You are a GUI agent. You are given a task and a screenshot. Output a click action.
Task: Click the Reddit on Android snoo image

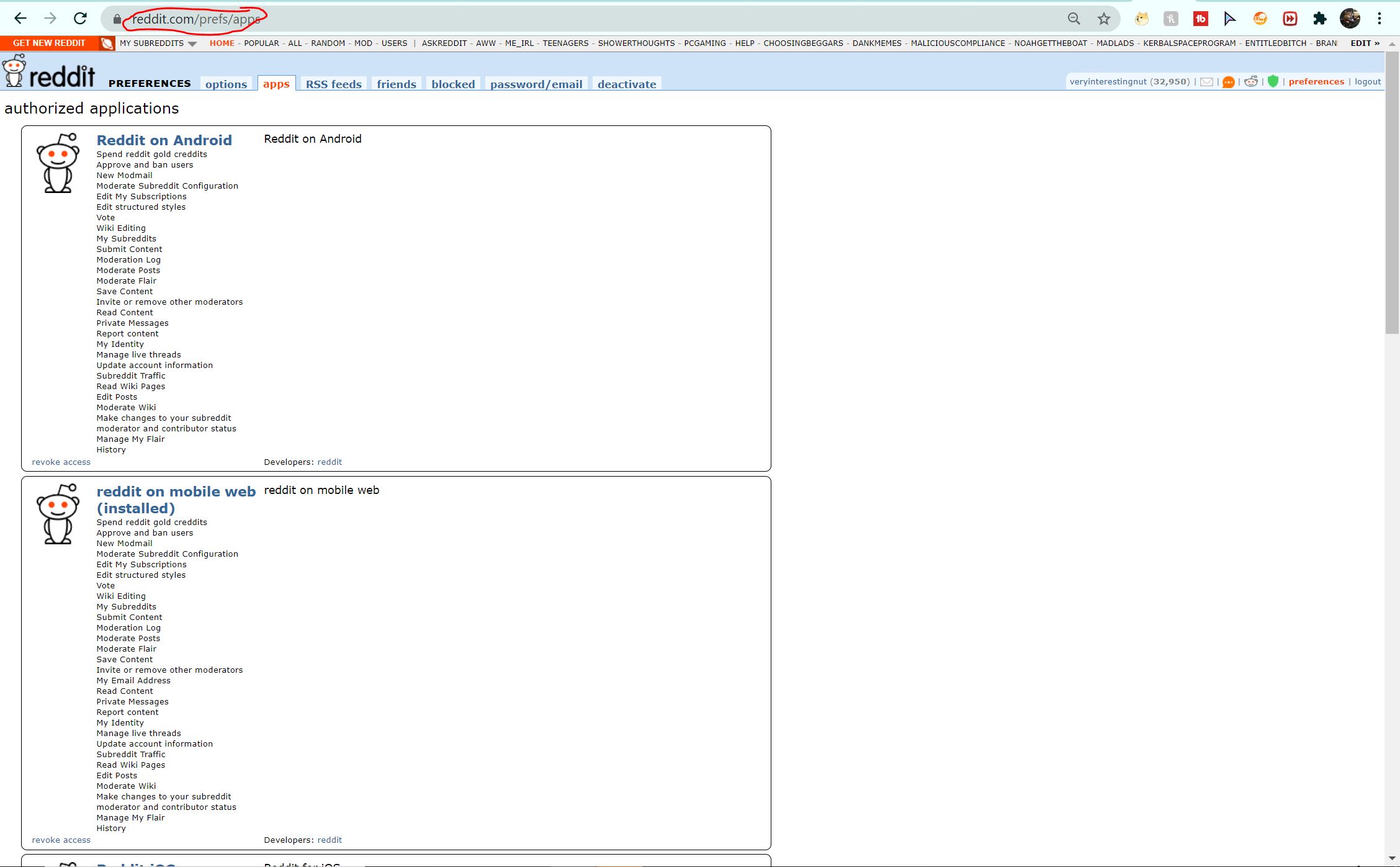pyautogui.click(x=58, y=163)
